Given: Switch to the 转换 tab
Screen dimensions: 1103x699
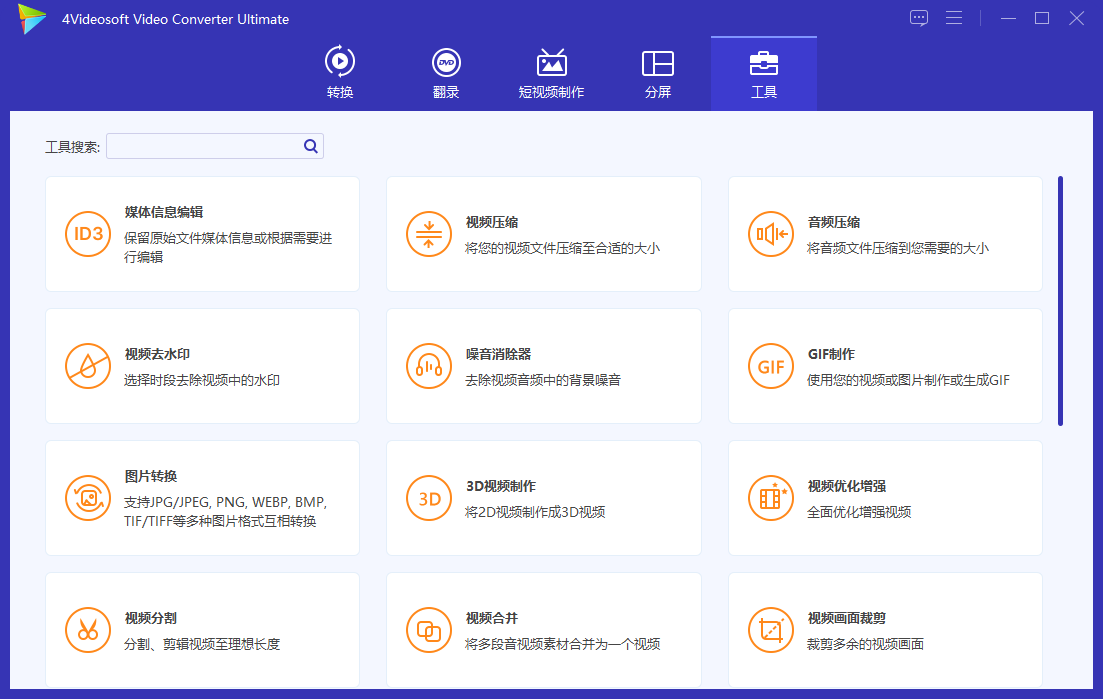Looking at the screenshot, I should point(340,73).
